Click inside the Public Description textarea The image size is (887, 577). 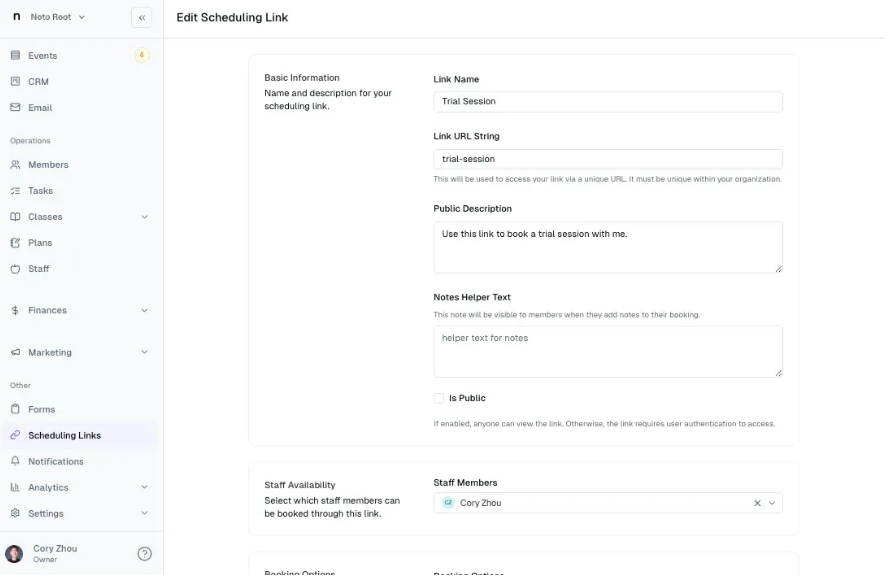[x=608, y=248]
